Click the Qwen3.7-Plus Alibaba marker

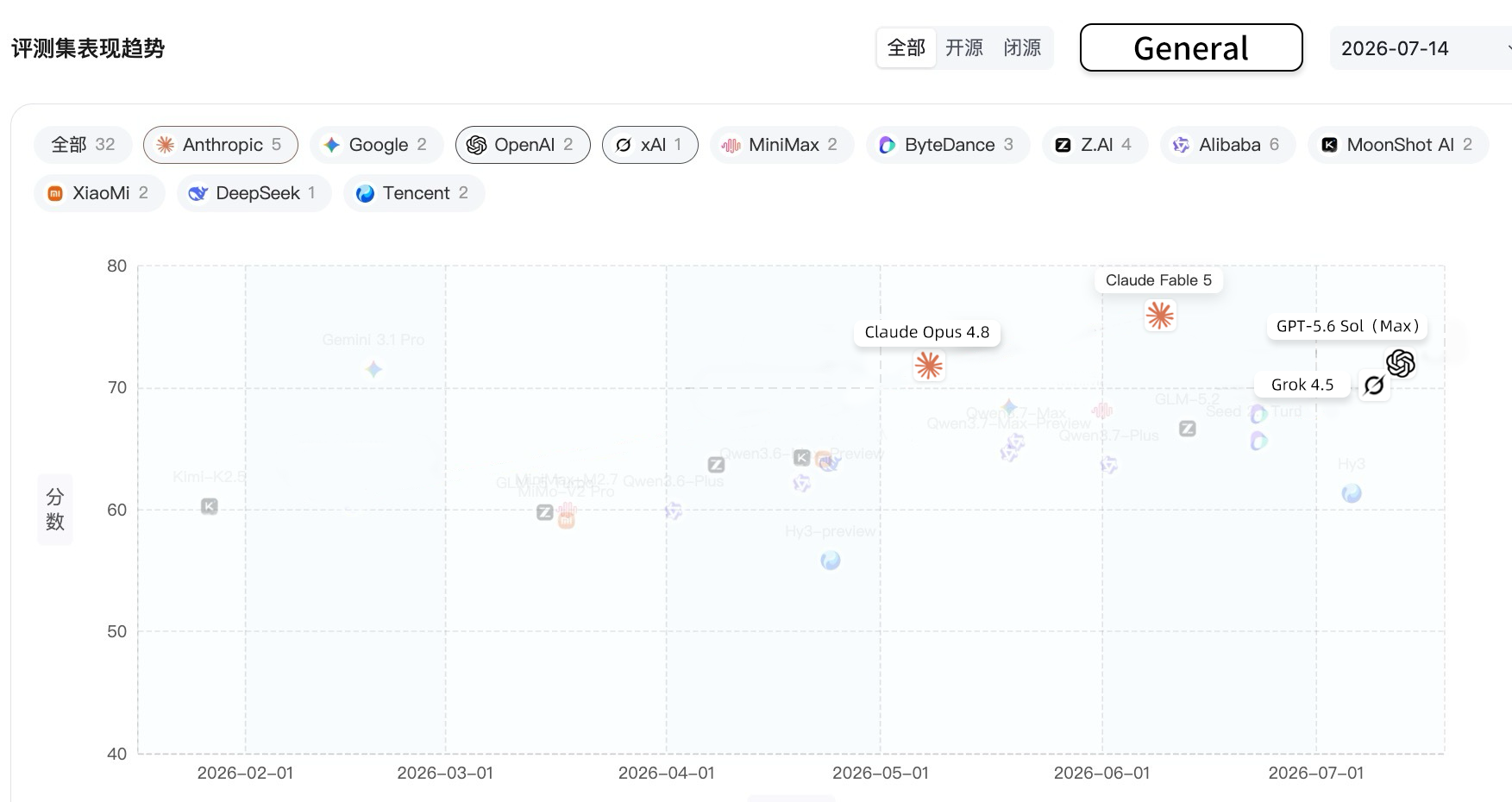(x=1109, y=465)
